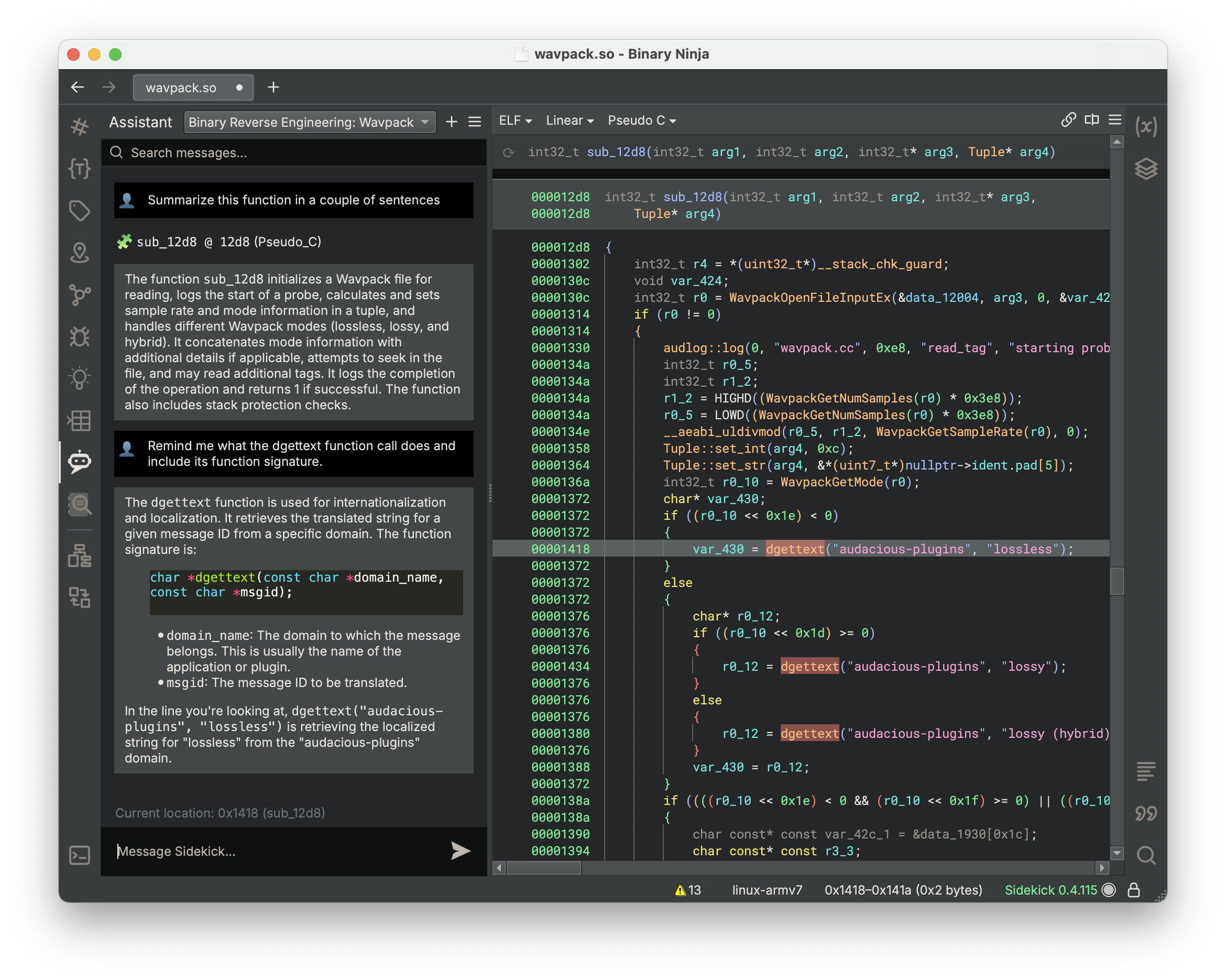This screenshot has width=1226, height=980.
Task: Click __aeabi_uldivmod function call
Action: pyautogui.click(x=721, y=432)
